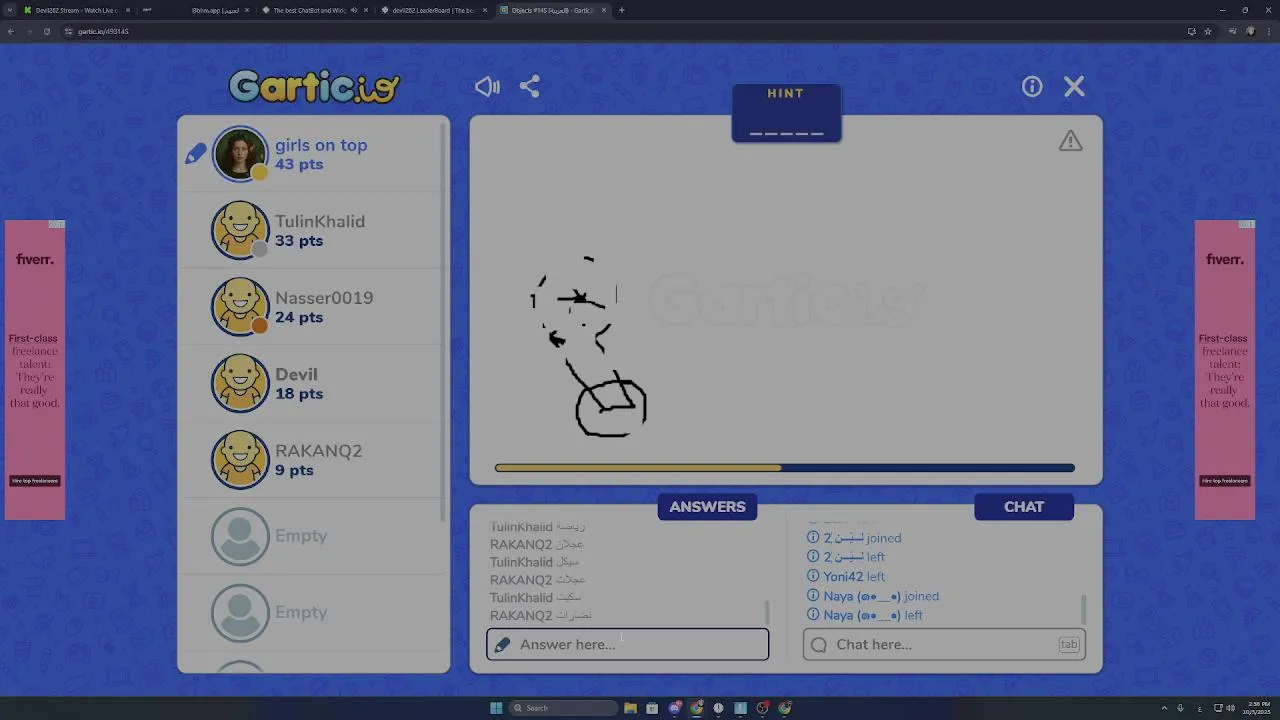
Task: Focus the Chat here input field
Action: pyautogui.click(x=944, y=644)
